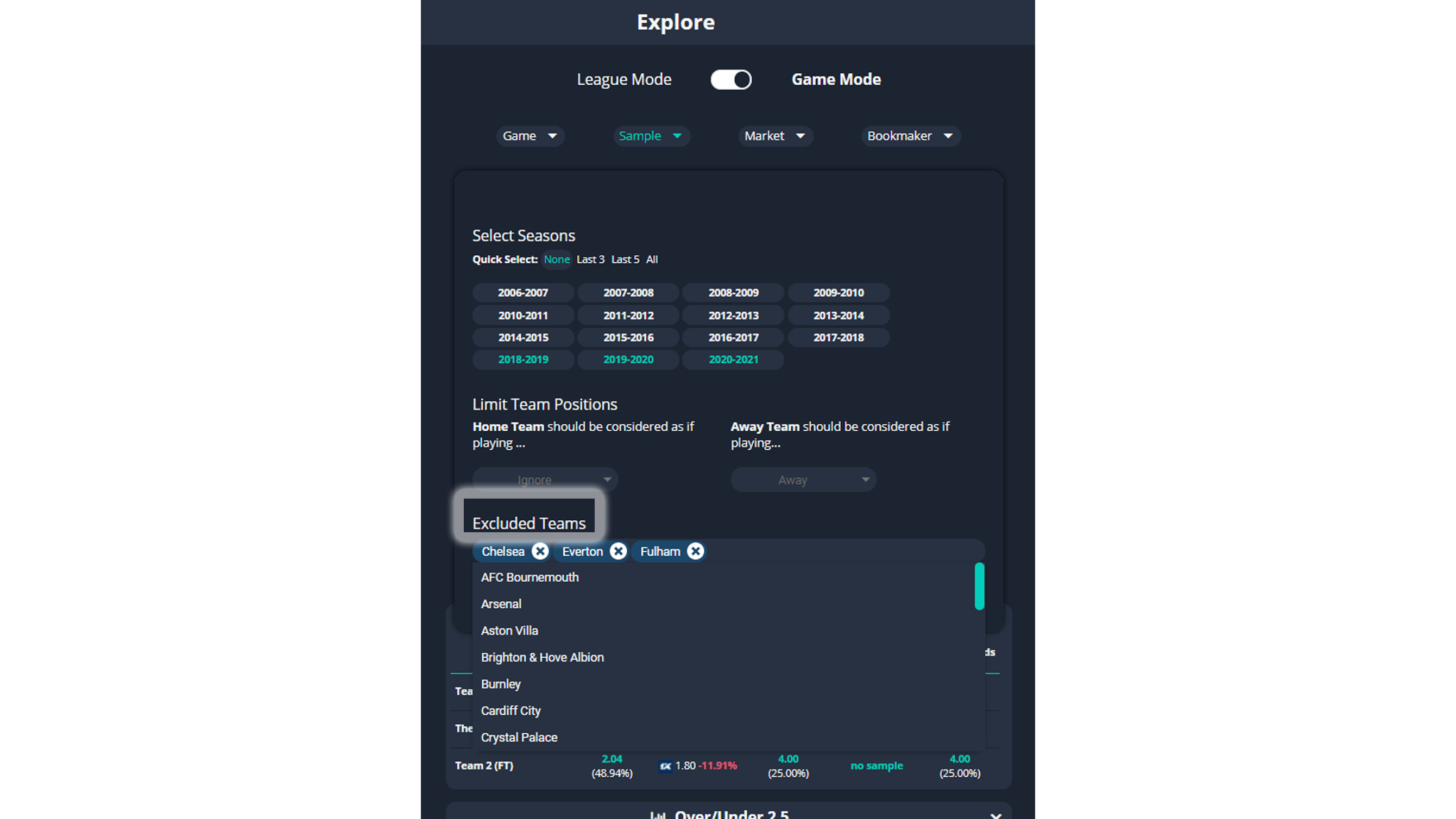
Task: Click the 1X bookmaker odds icon
Action: (667, 766)
